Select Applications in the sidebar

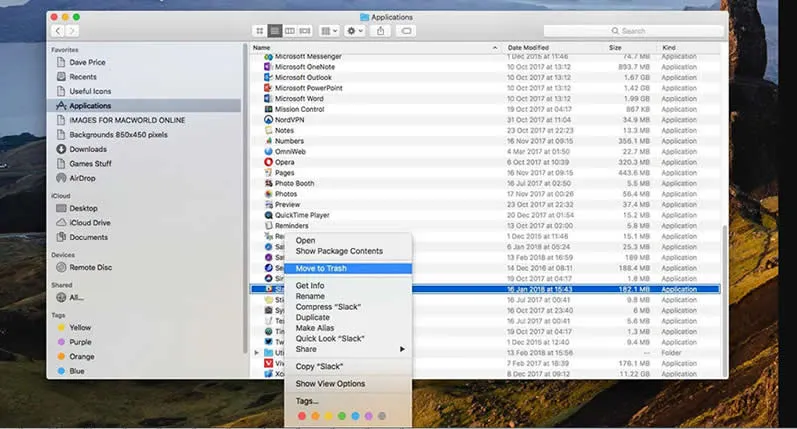point(144,106)
